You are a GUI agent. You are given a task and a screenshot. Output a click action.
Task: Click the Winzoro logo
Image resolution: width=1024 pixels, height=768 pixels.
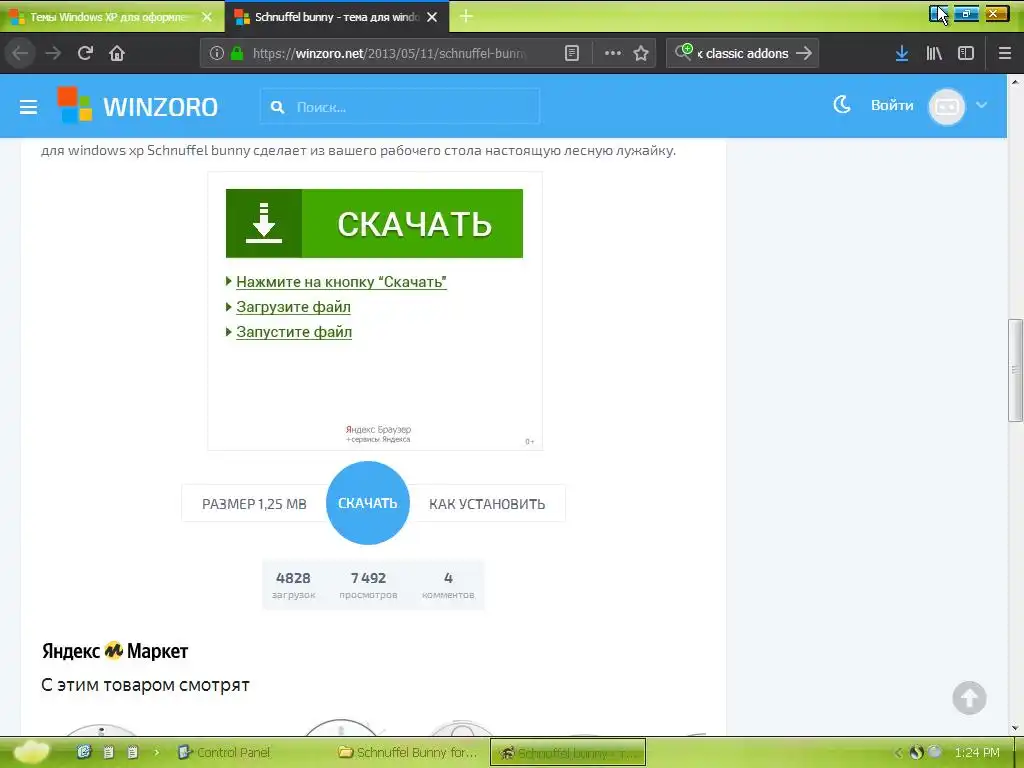coord(137,105)
